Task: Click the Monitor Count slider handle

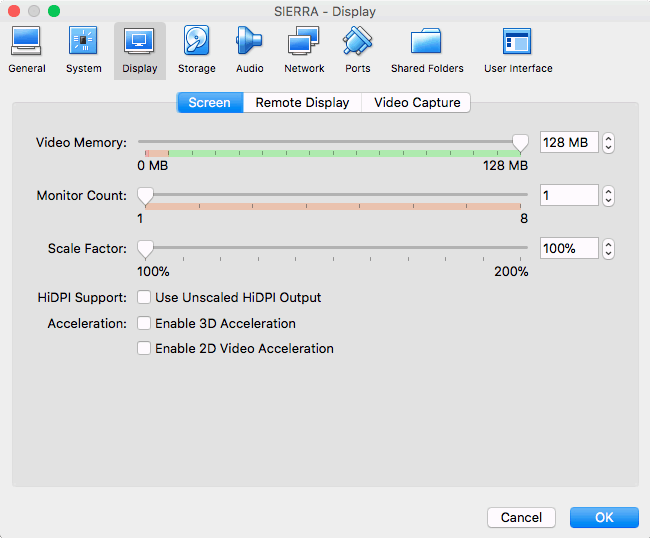Action: point(146,196)
